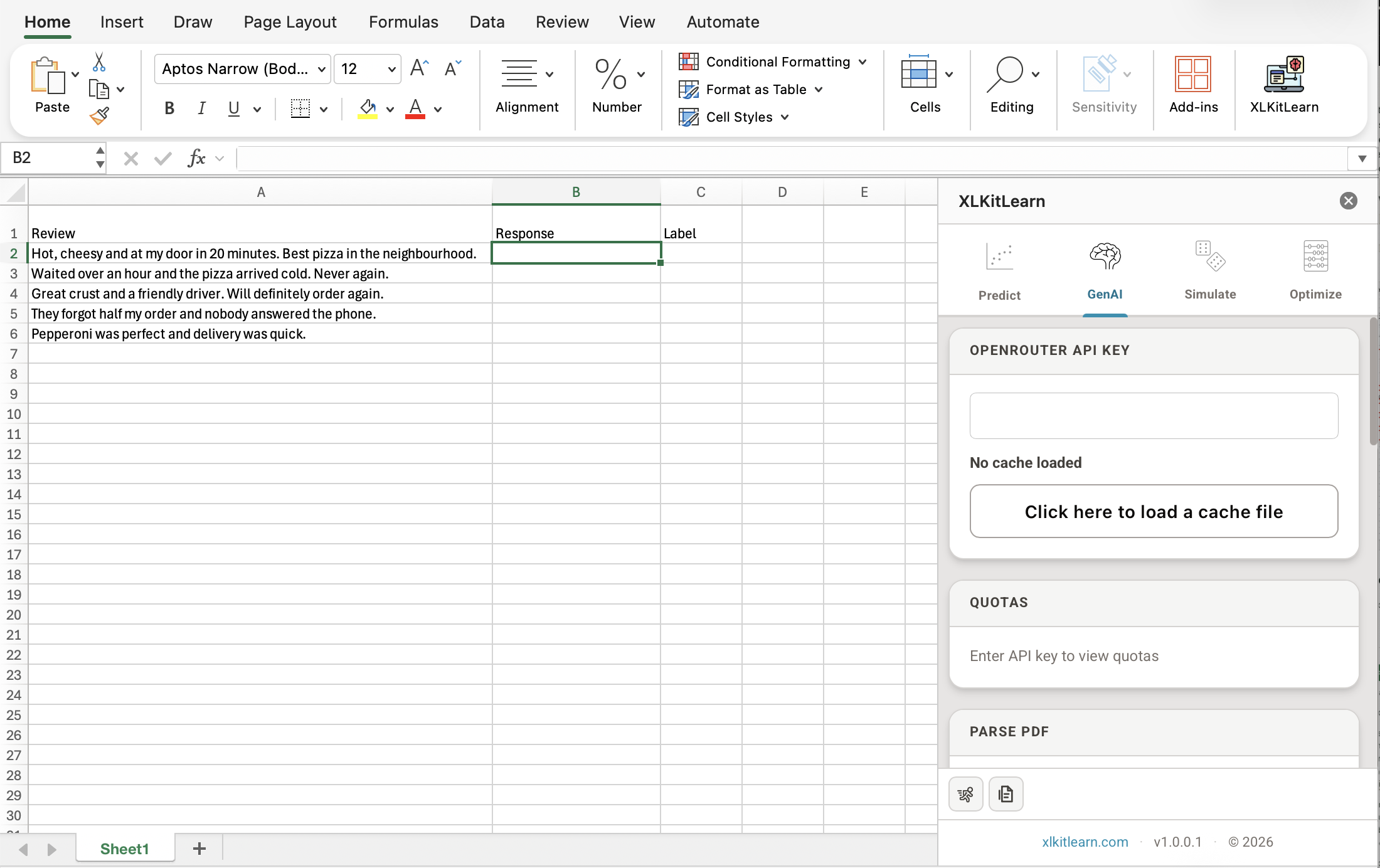Open the Formulas ribbon tab
The image size is (1380, 868).
[x=403, y=22]
